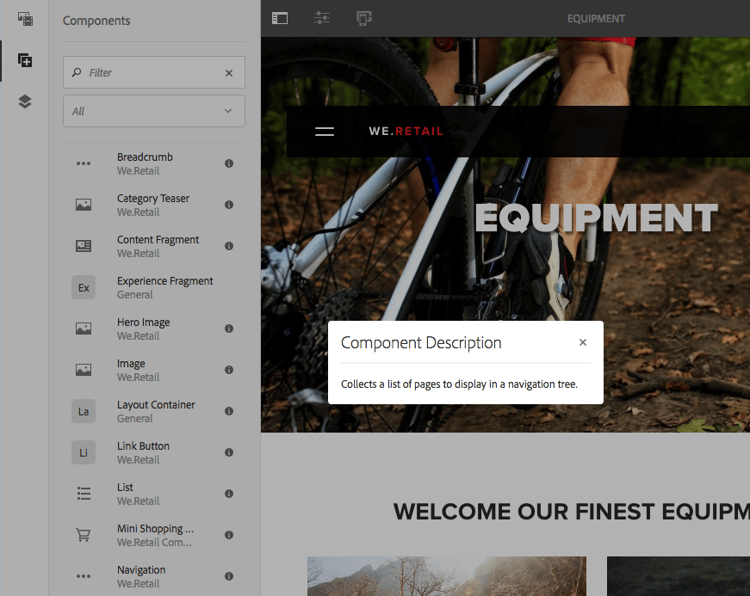This screenshot has height=596, width=750.
Task: Select the Navigation dots icon
Action: coord(83,576)
